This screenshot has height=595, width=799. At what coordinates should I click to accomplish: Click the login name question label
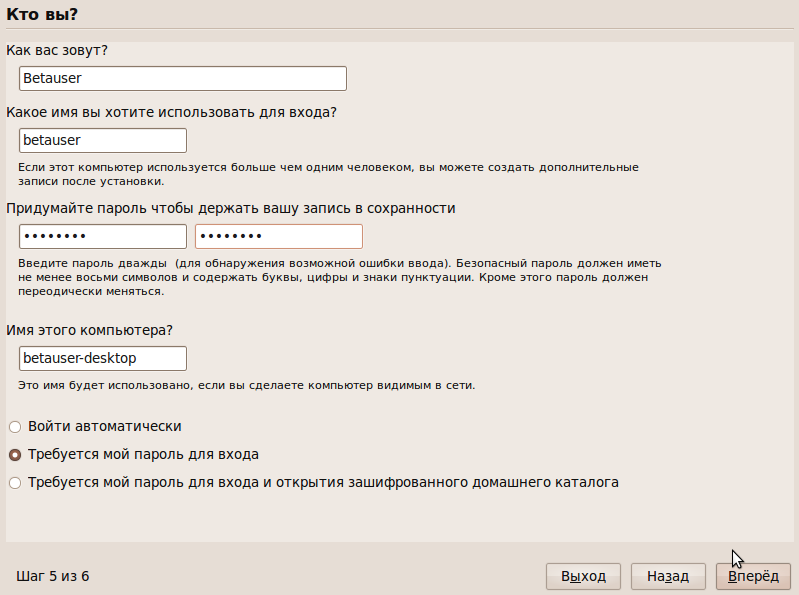(x=171, y=112)
